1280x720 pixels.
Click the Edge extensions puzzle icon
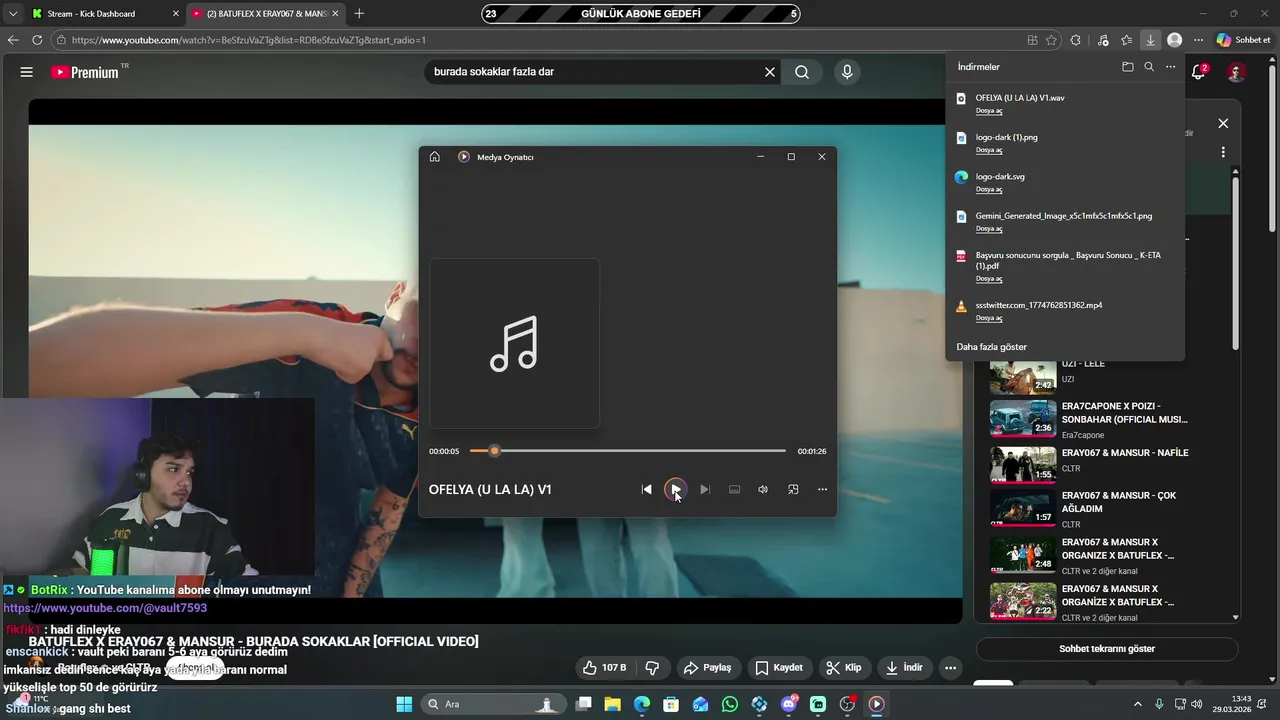tap(1076, 40)
